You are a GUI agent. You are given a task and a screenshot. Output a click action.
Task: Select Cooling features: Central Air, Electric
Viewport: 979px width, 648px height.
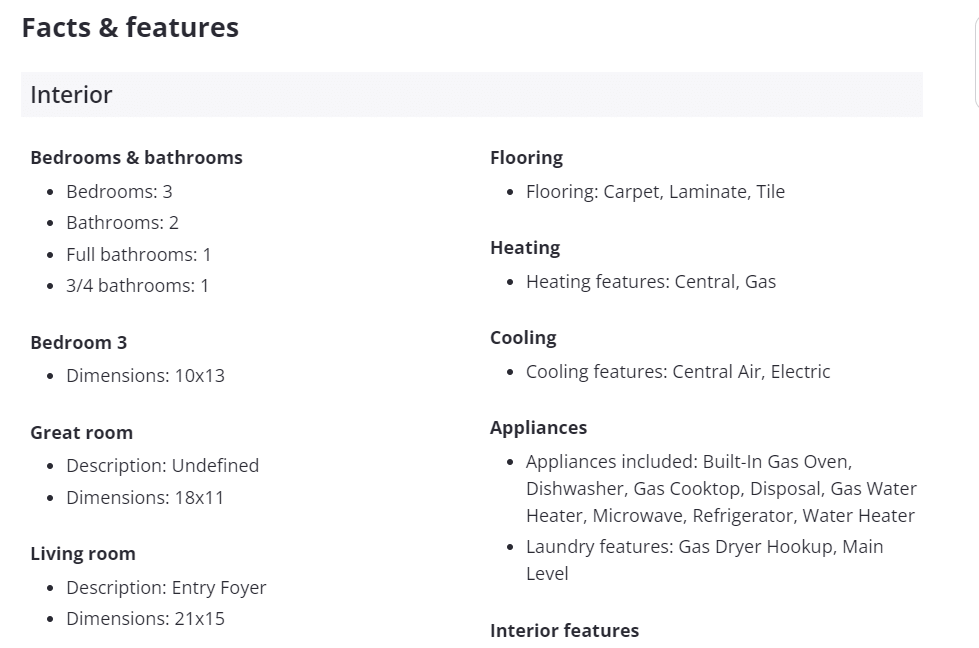pyautogui.click(x=678, y=372)
